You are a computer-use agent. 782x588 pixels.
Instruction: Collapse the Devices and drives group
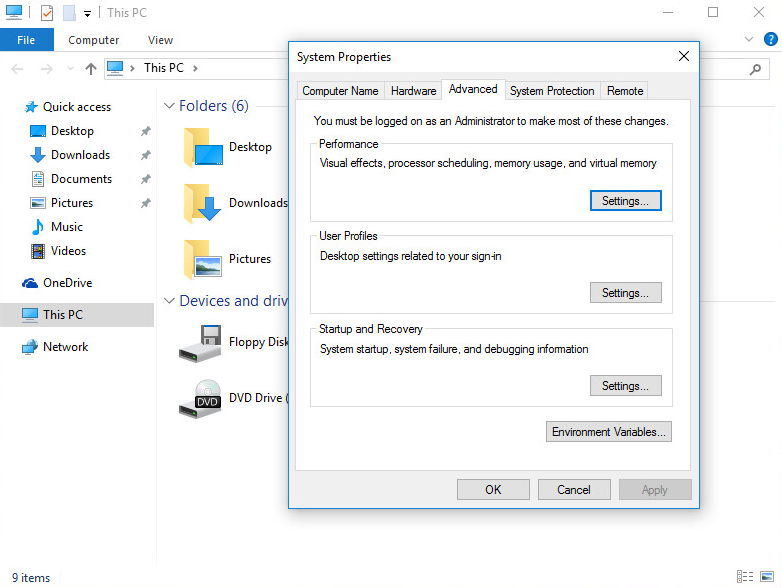[x=169, y=301]
